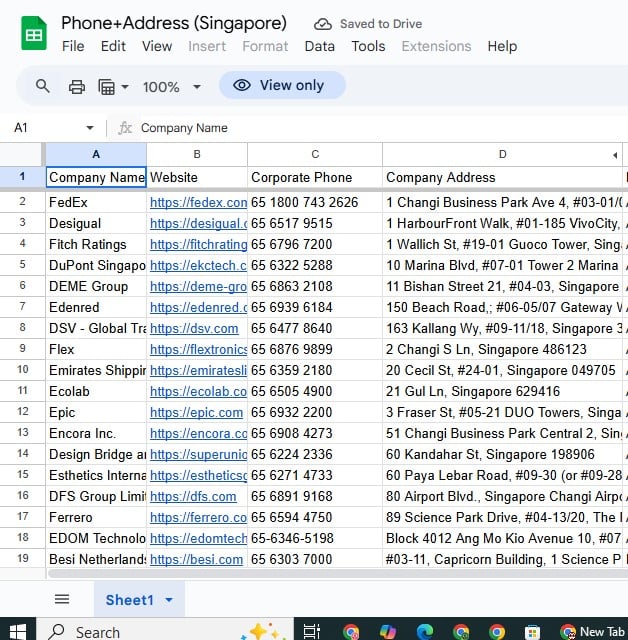The height and width of the screenshot is (640, 628).
Task: Open the All Sheets list icon
Action: click(x=62, y=599)
